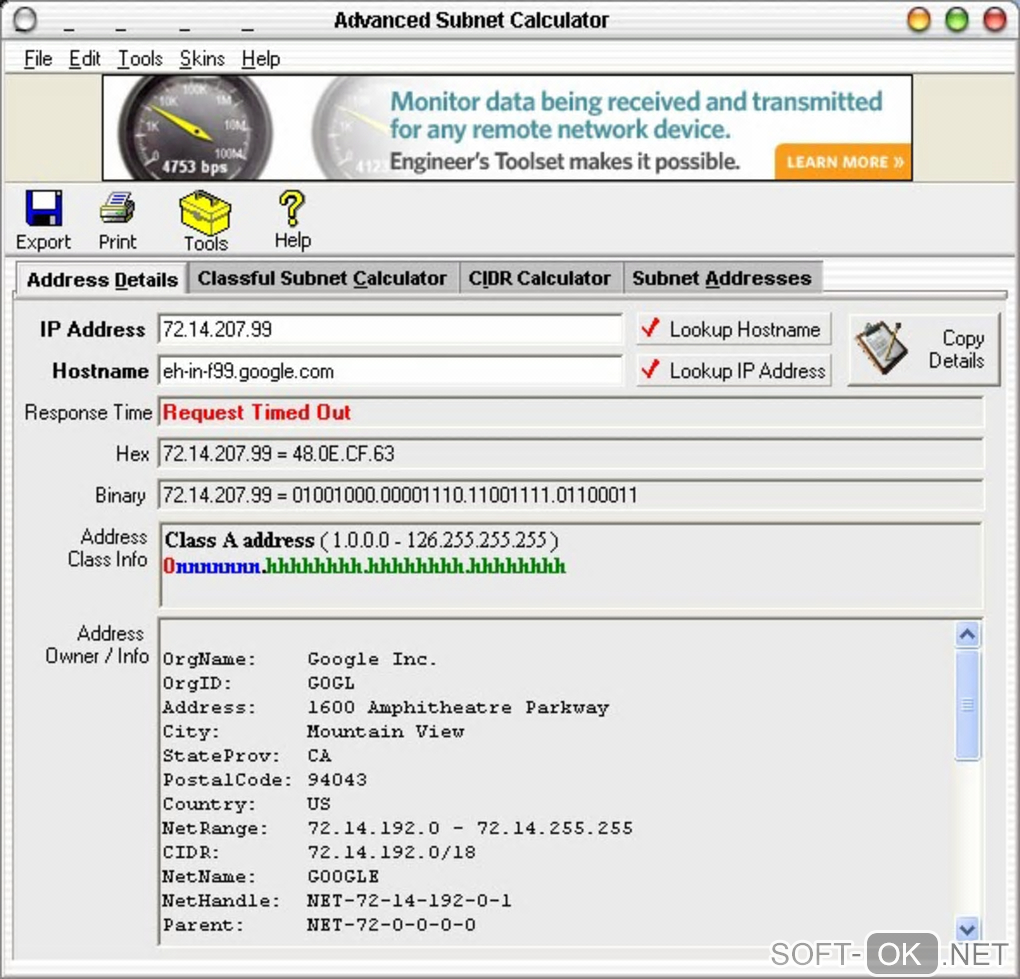The height and width of the screenshot is (979, 1020).
Task: Click the Help question mark icon
Action: [292, 209]
